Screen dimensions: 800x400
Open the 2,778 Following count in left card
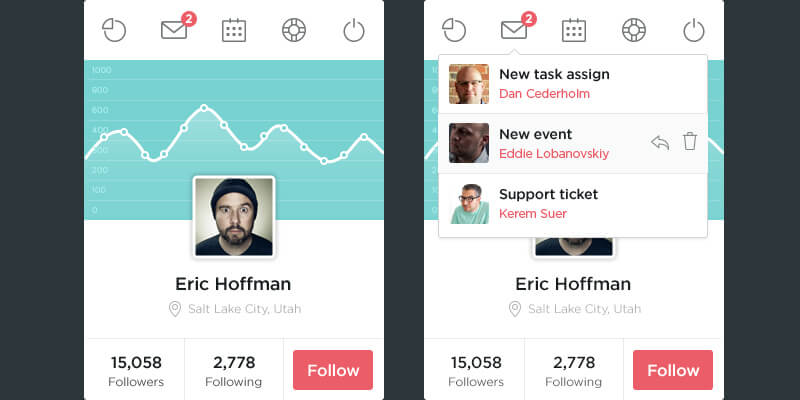point(233,370)
